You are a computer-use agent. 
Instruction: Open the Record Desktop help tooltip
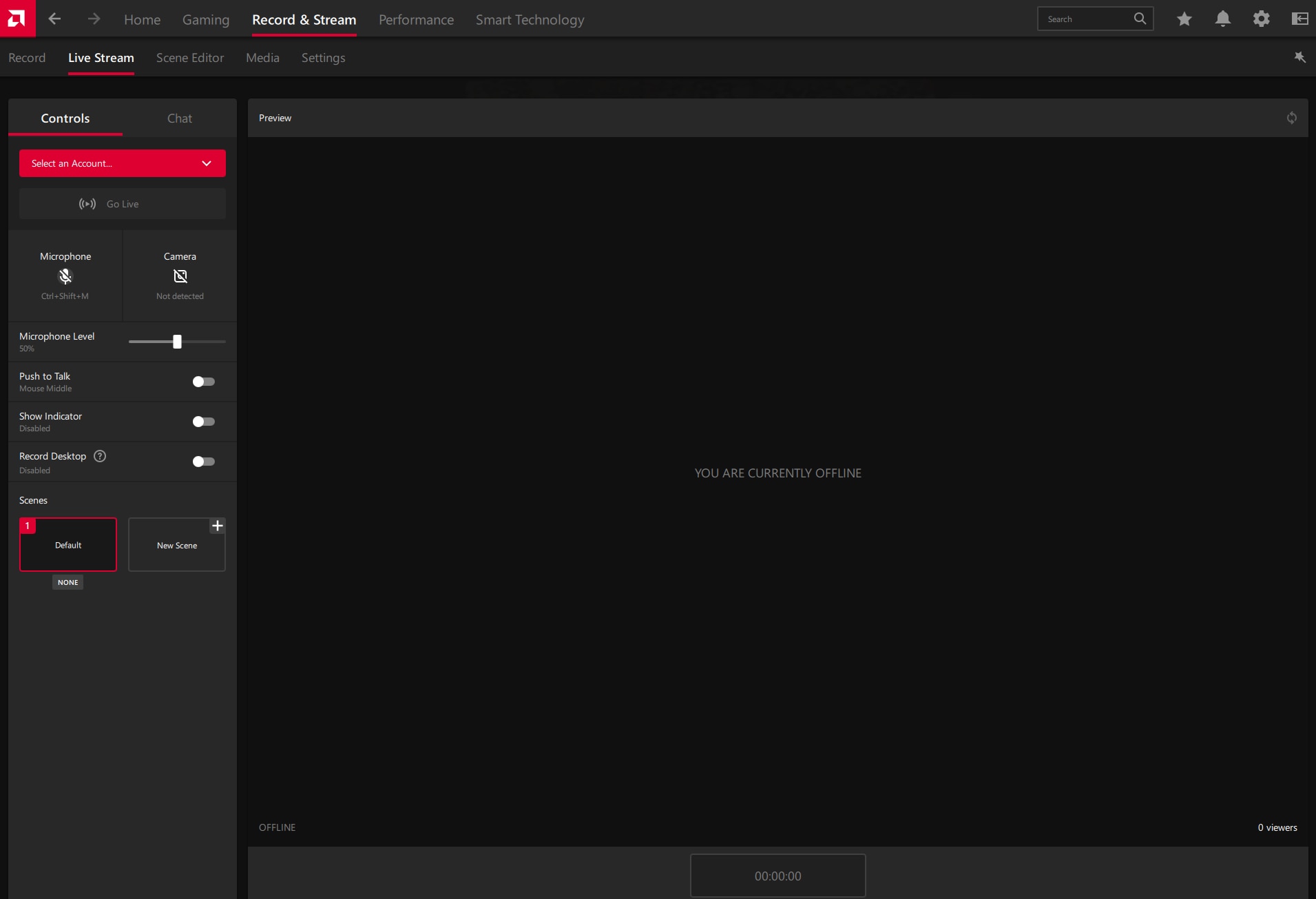point(98,455)
